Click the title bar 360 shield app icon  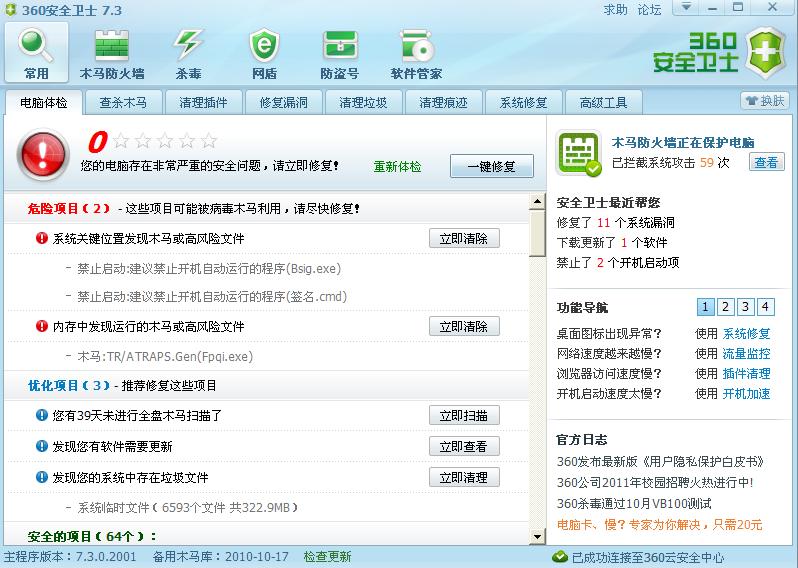pyautogui.click(x=10, y=10)
